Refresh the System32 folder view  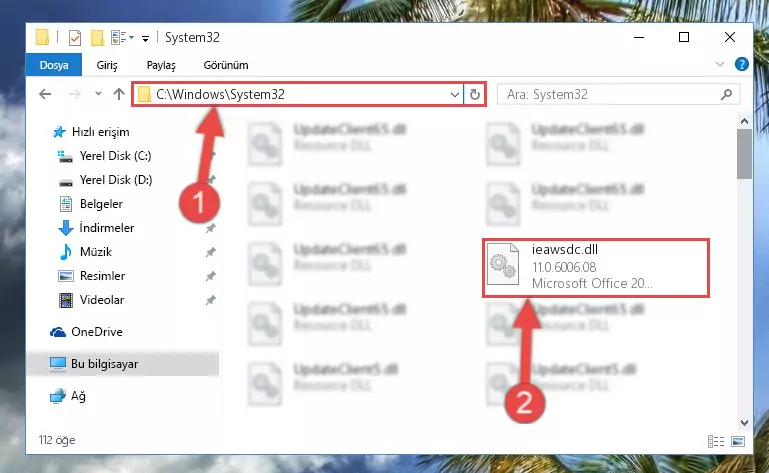point(474,94)
